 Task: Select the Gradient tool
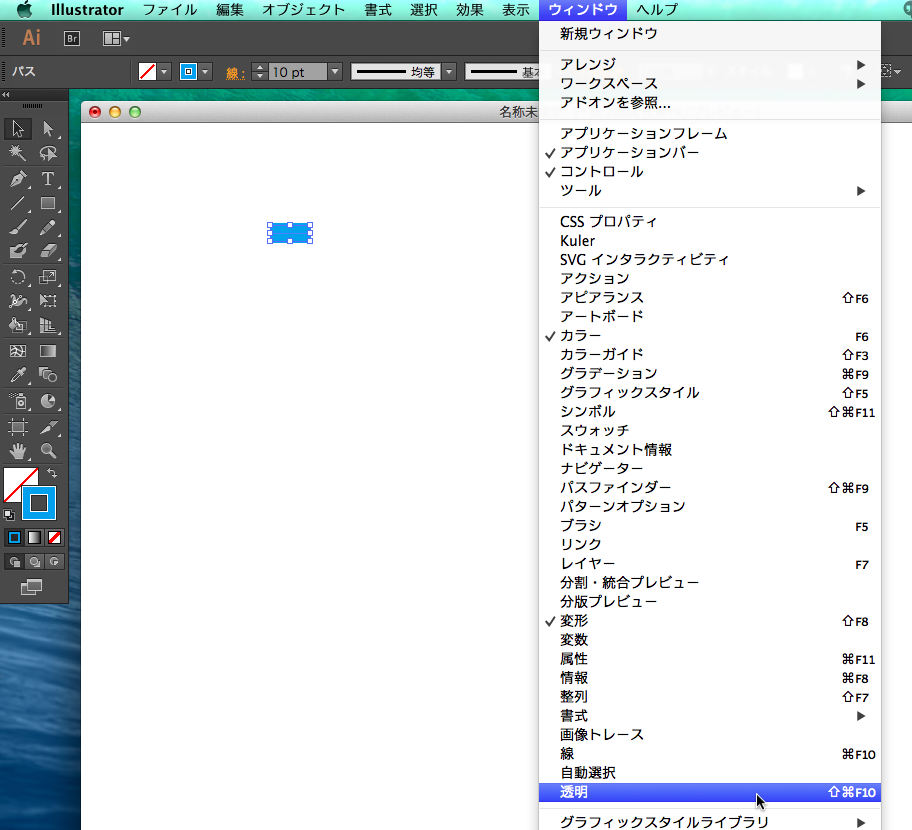(48, 351)
